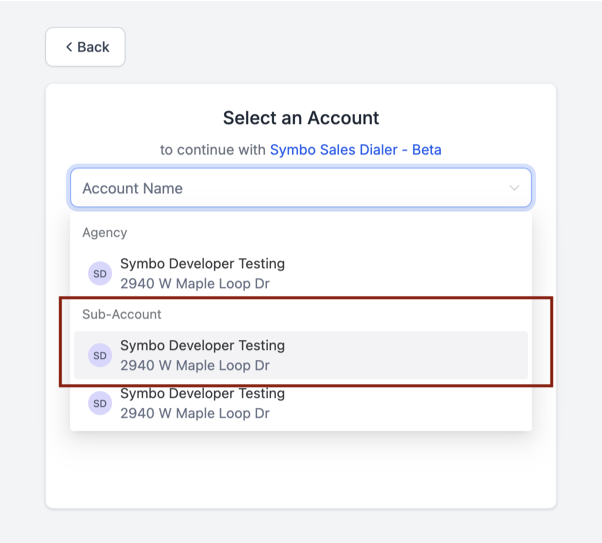602x543 pixels.
Task: Click the SD avatar of the highlighted sub-account
Action: tap(100, 355)
